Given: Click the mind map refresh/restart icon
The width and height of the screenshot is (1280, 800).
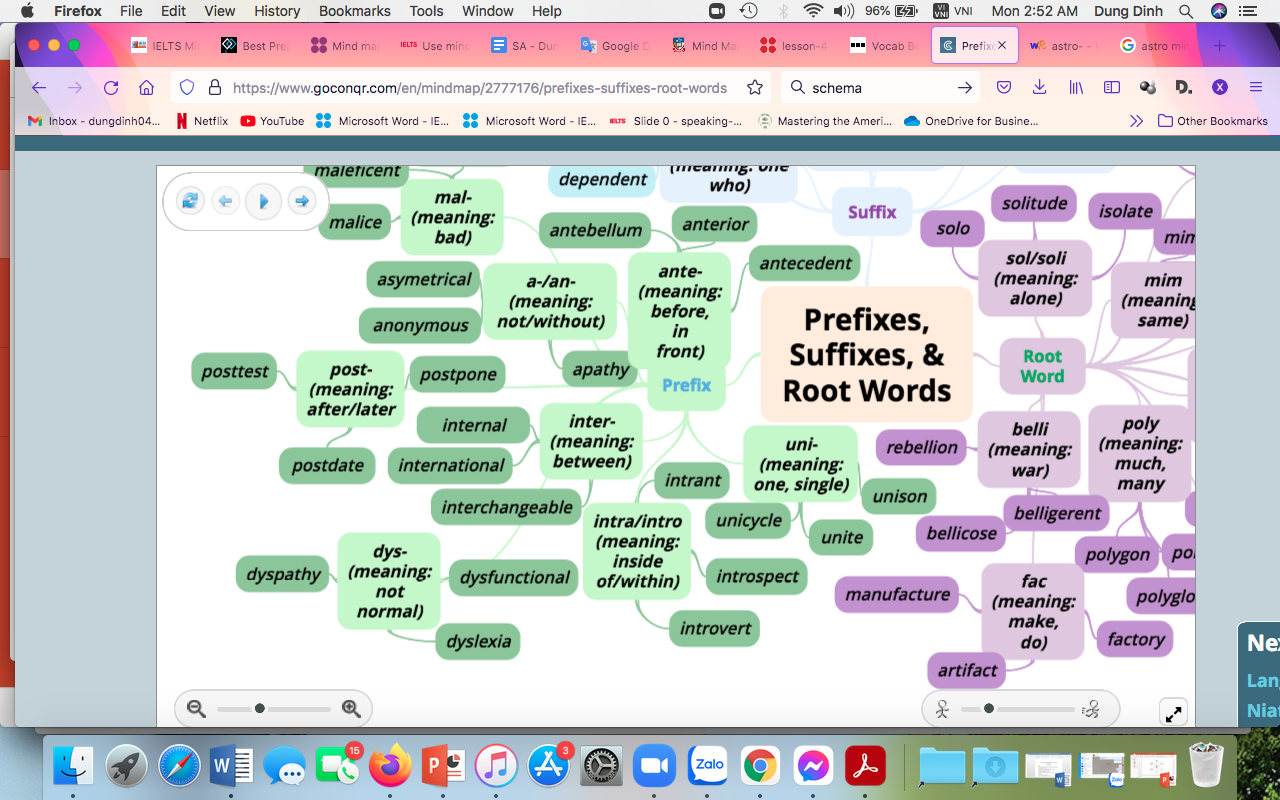Looking at the screenshot, I should [190, 201].
